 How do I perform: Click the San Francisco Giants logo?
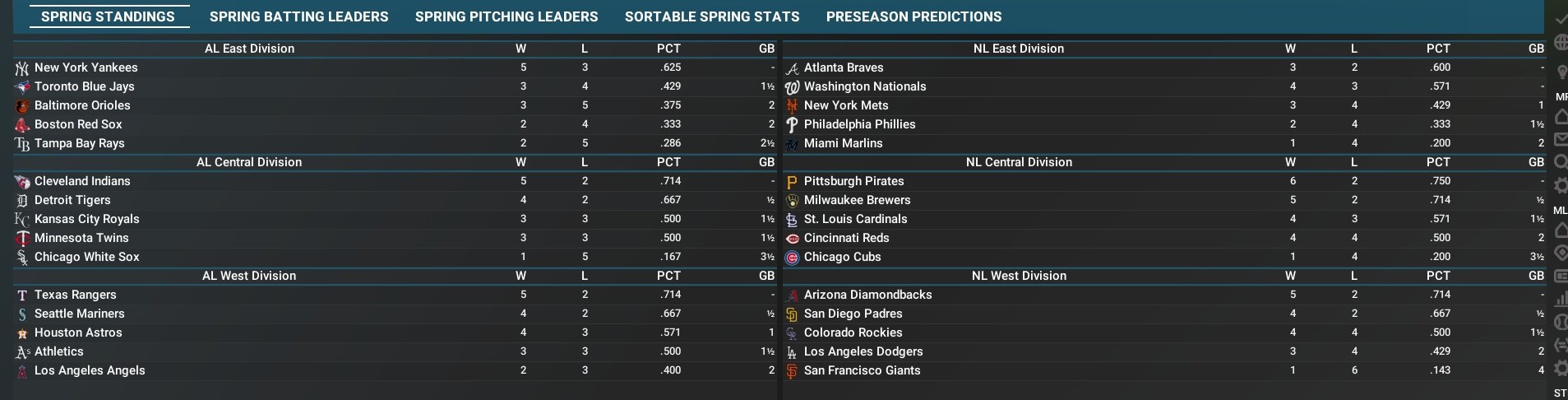tap(792, 371)
